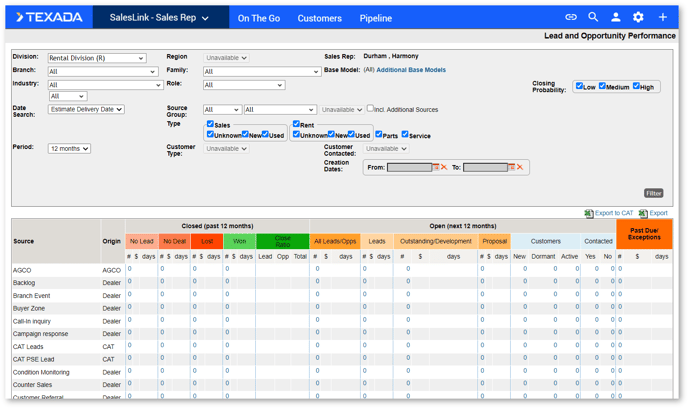Open the Period 12 months dropdown
The height and width of the screenshot is (408, 688).
point(69,149)
